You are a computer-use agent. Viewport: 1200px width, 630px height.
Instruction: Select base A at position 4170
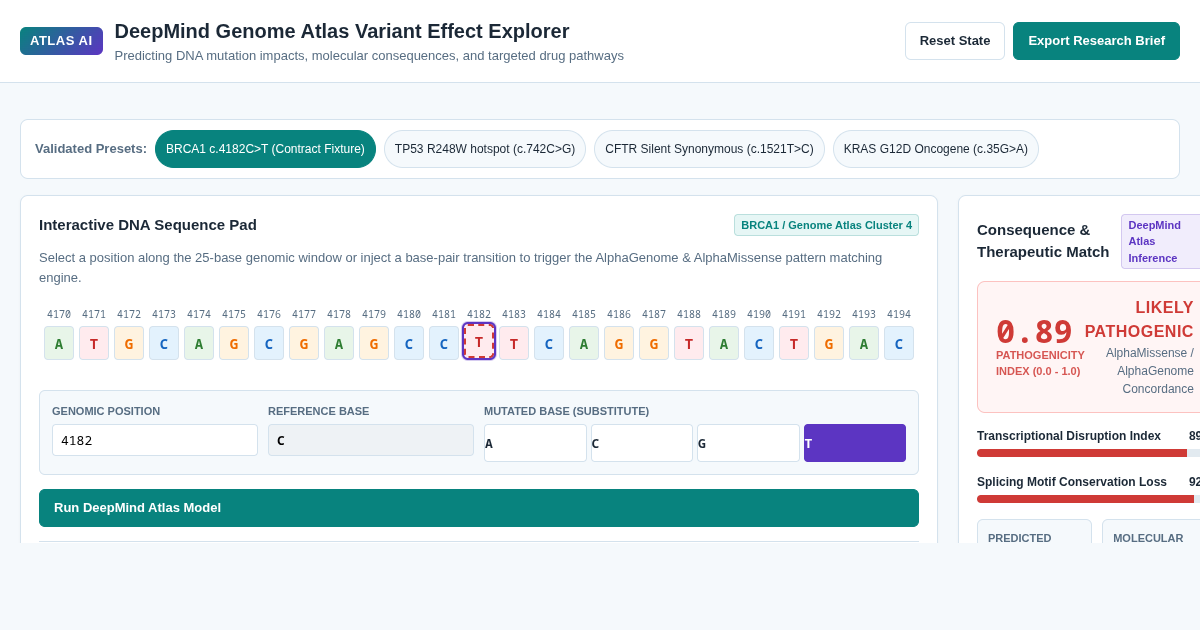coord(59,343)
